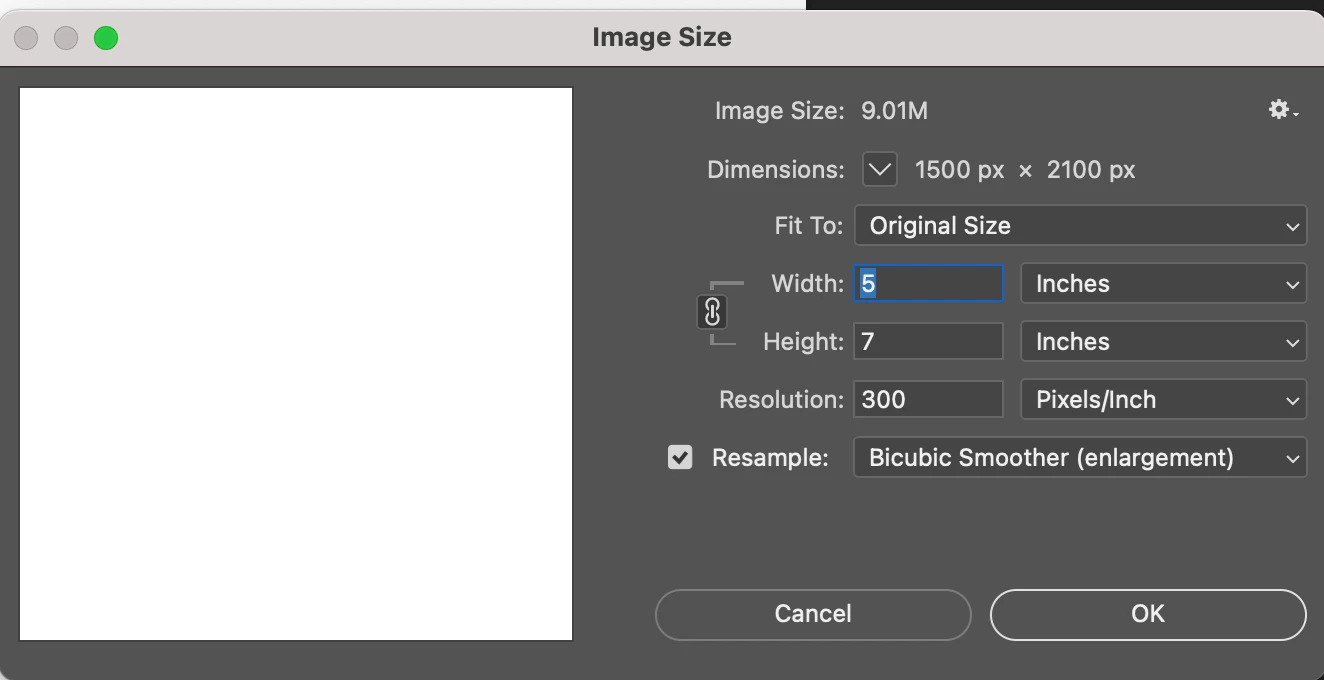
Task: Click into the Height input field
Action: (928, 342)
